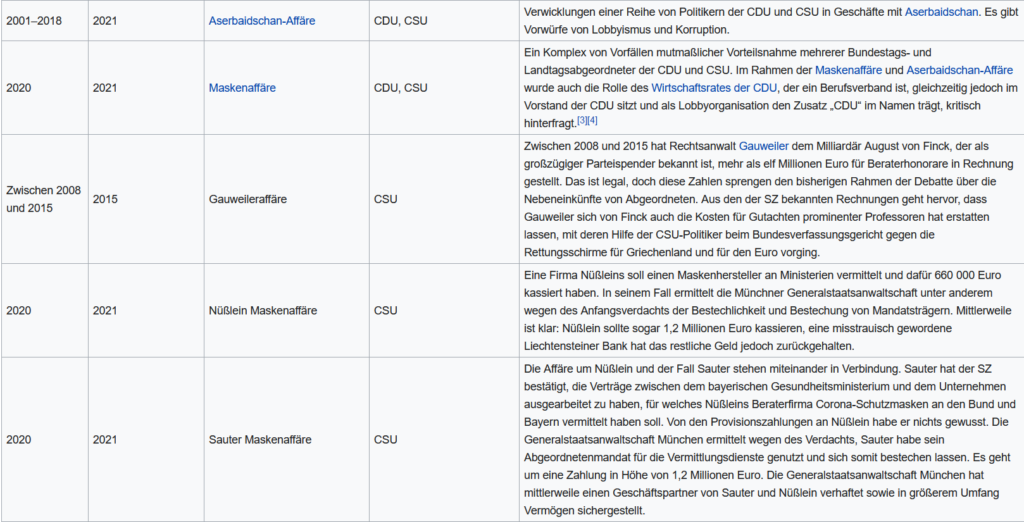Image resolution: width=1024 pixels, height=522 pixels.
Task: Select '2021' in the Aserbaidschan-Affäre row
Action: 104,21
